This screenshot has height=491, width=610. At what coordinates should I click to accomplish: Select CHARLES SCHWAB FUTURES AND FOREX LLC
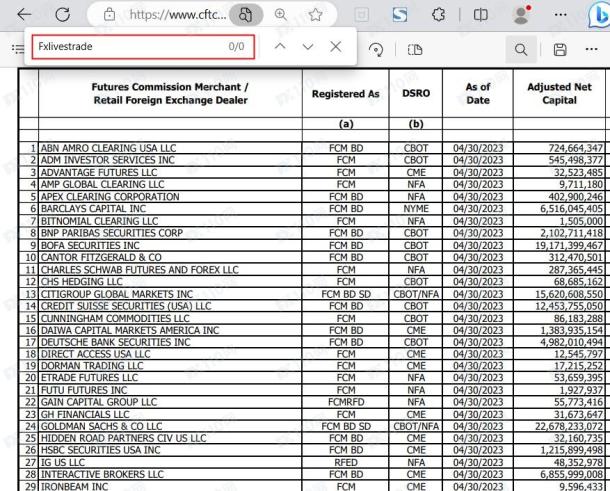[140, 270]
